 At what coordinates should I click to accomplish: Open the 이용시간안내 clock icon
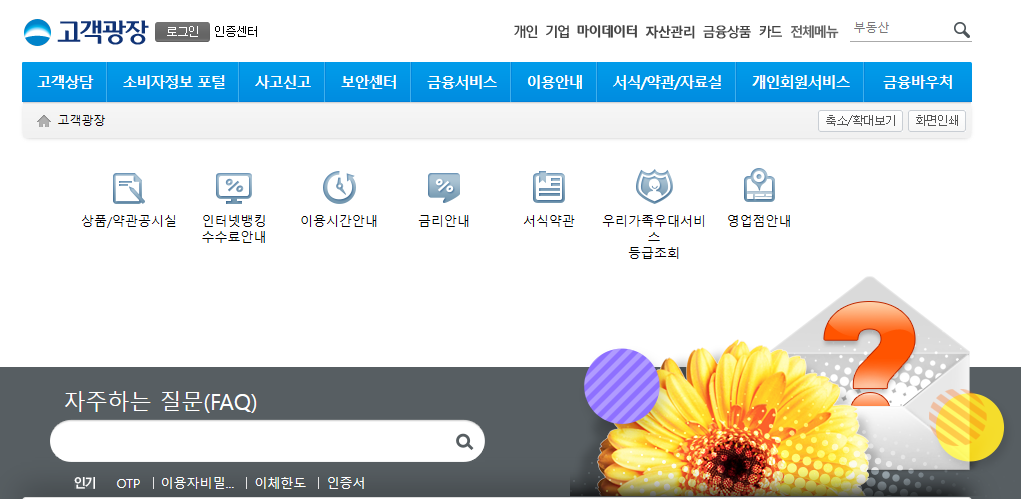pos(339,188)
